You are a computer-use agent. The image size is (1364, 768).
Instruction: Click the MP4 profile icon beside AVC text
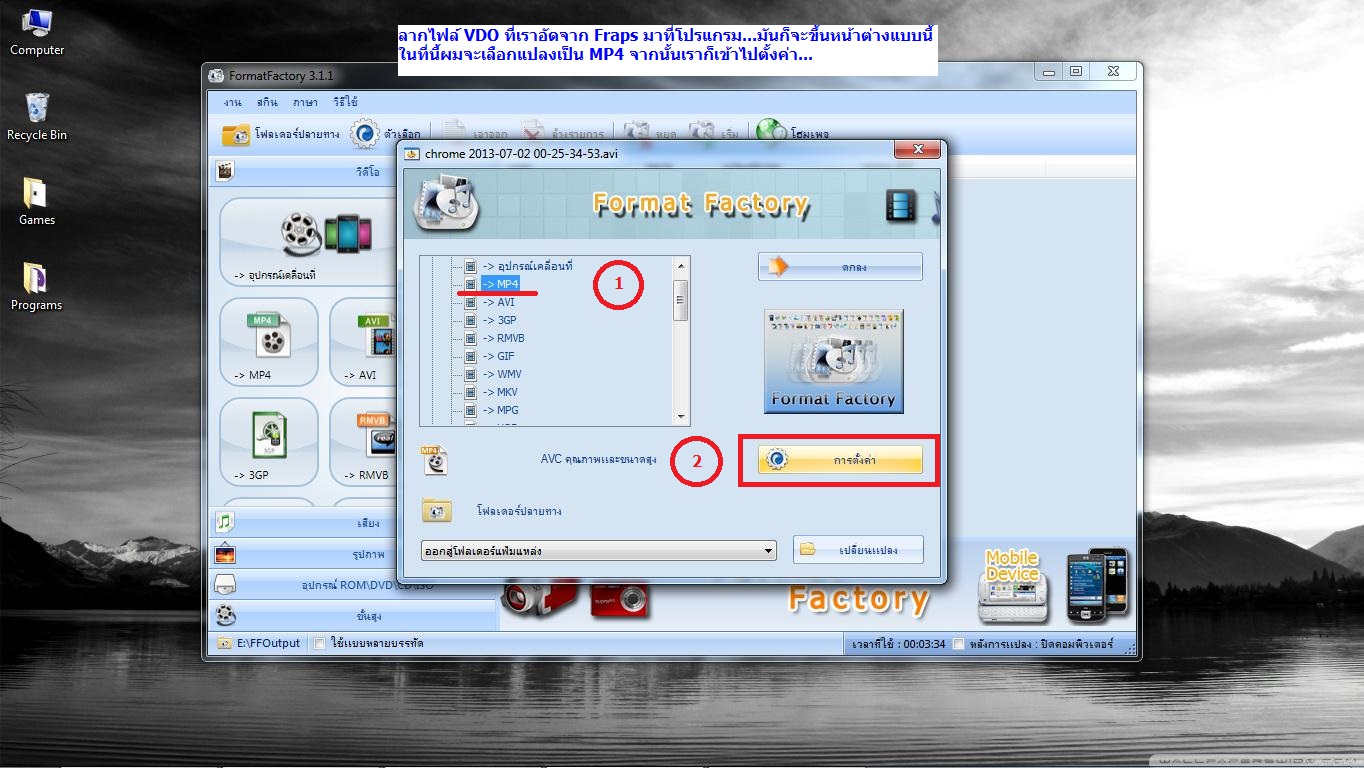tap(436, 460)
